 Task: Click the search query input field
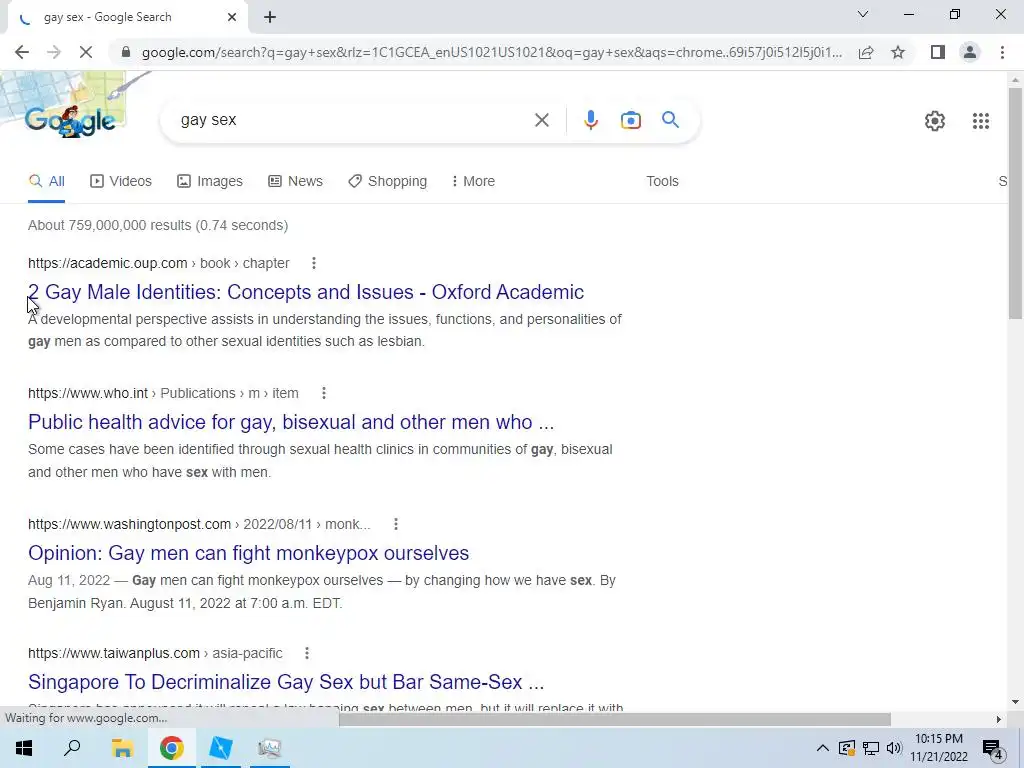point(353,120)
